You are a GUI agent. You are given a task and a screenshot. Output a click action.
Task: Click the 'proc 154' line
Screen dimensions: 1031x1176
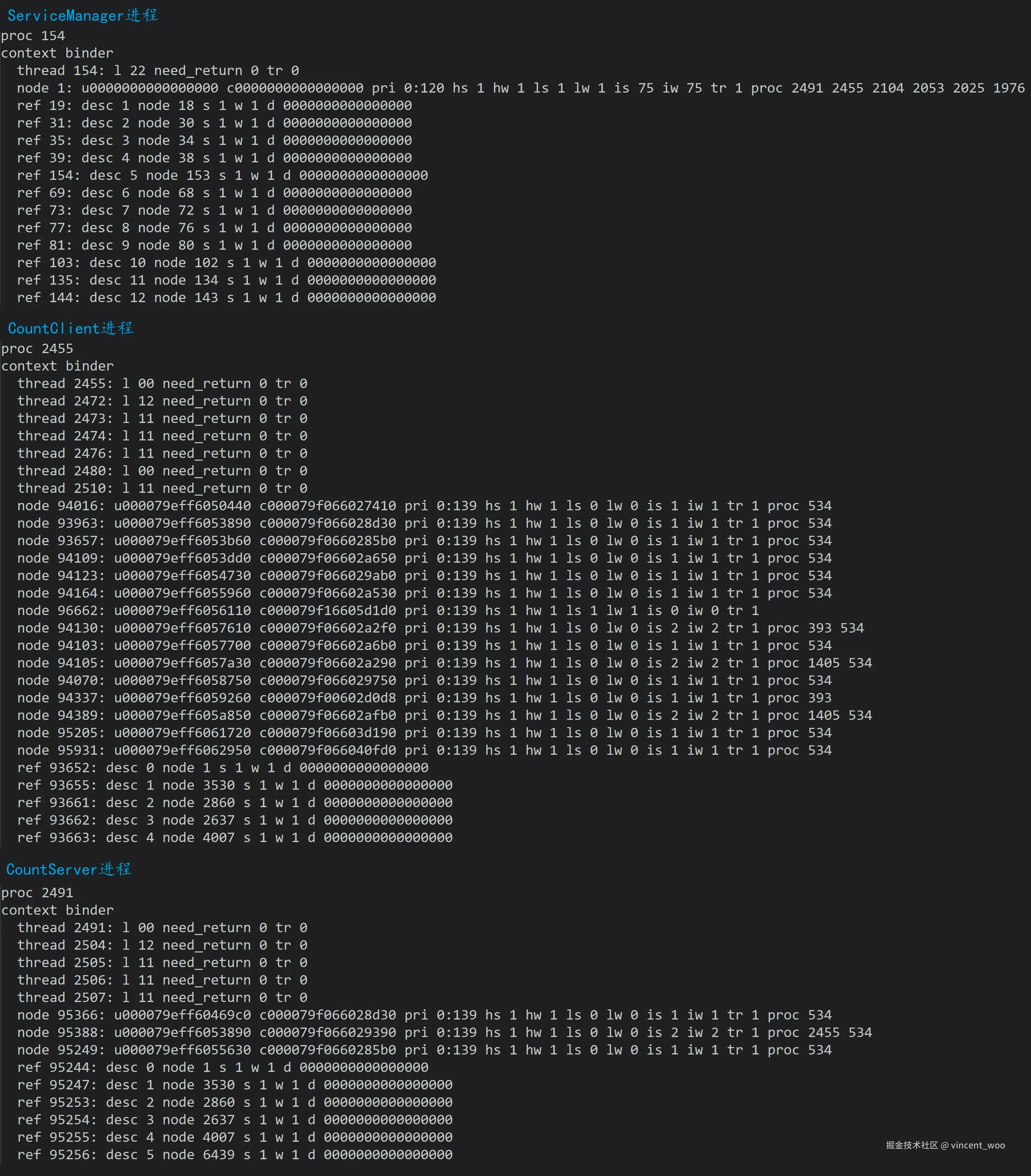[x=33, y=36]
